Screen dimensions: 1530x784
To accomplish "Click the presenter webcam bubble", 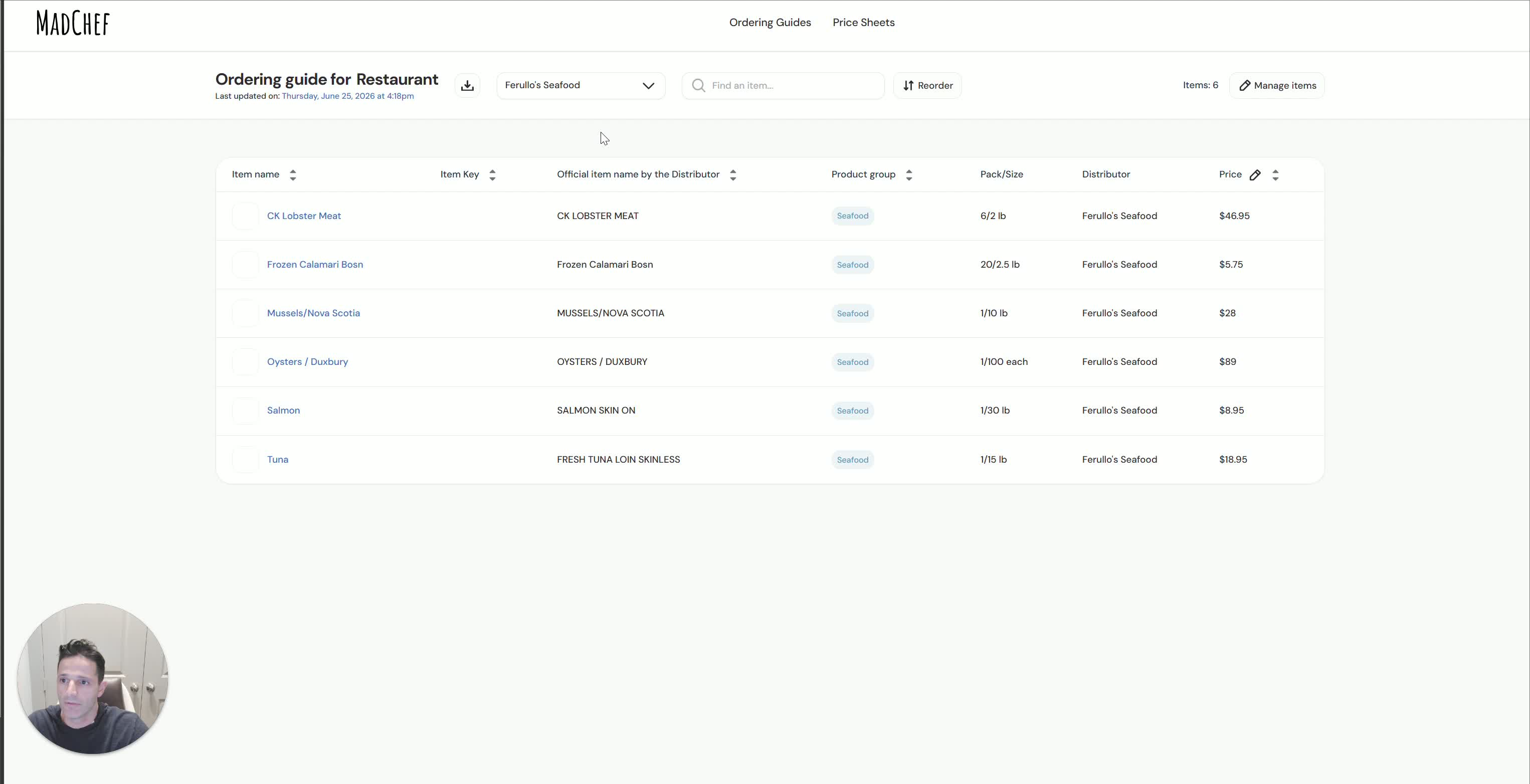I will pyautogui.click(x=93, y=679).
